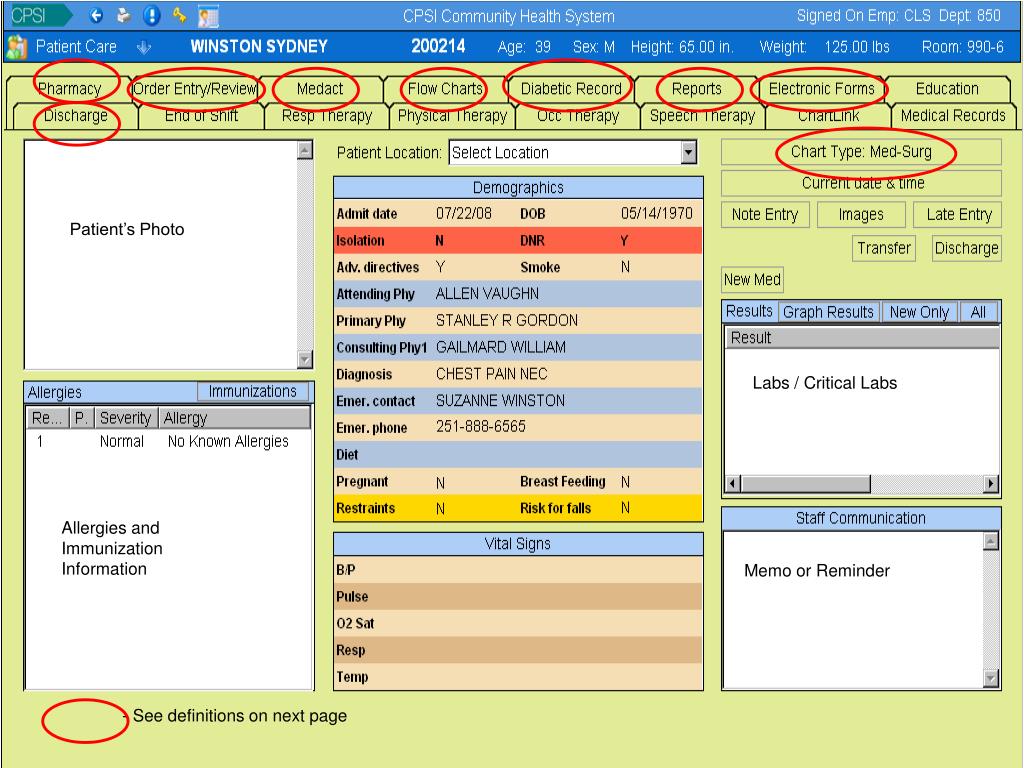Click the Chart Type: Med-Surg button
The image size is (1024, 768).
point(861,152)
